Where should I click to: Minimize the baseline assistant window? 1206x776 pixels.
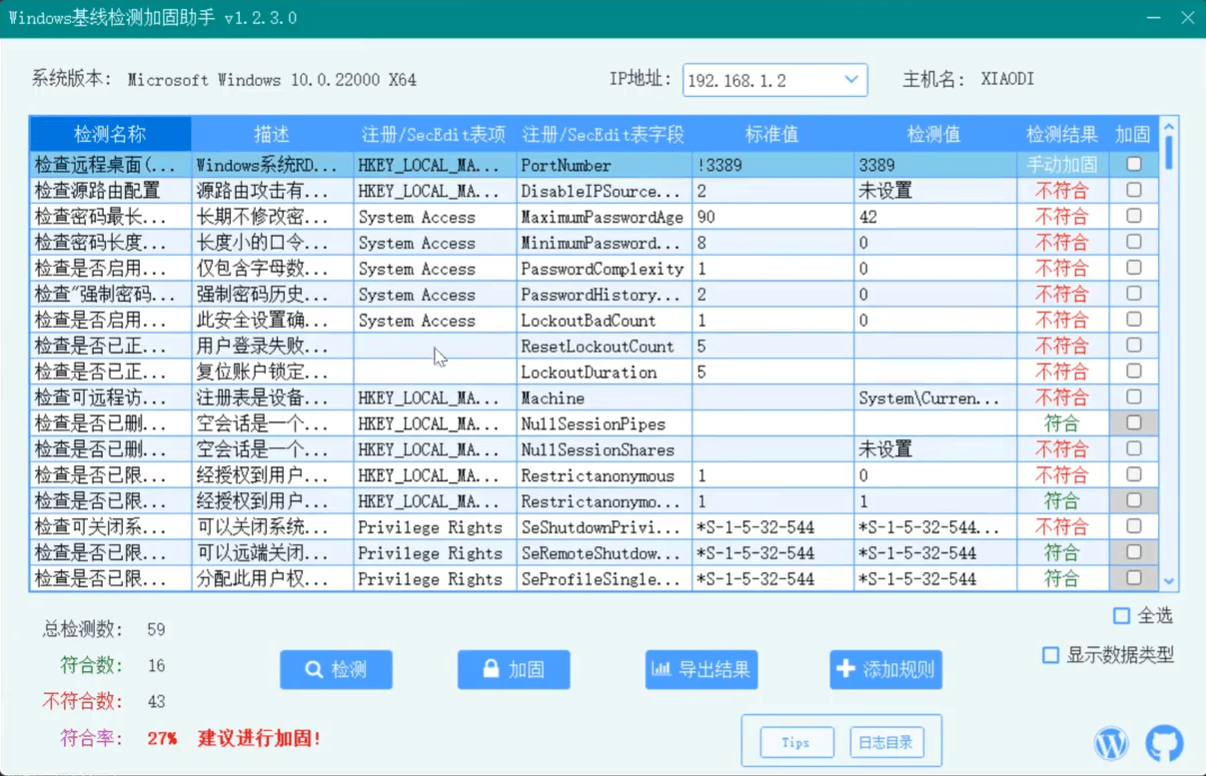tap(1153, 18)
